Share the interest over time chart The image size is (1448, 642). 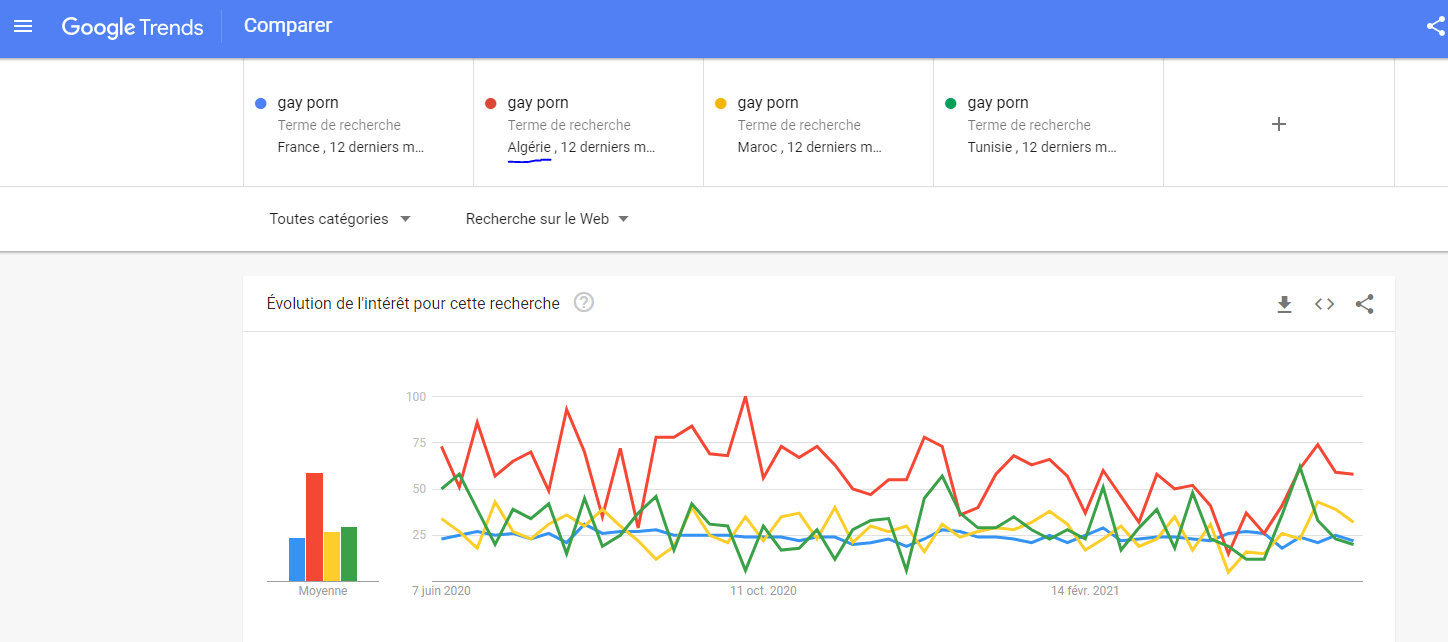(x=1364, y=304)
